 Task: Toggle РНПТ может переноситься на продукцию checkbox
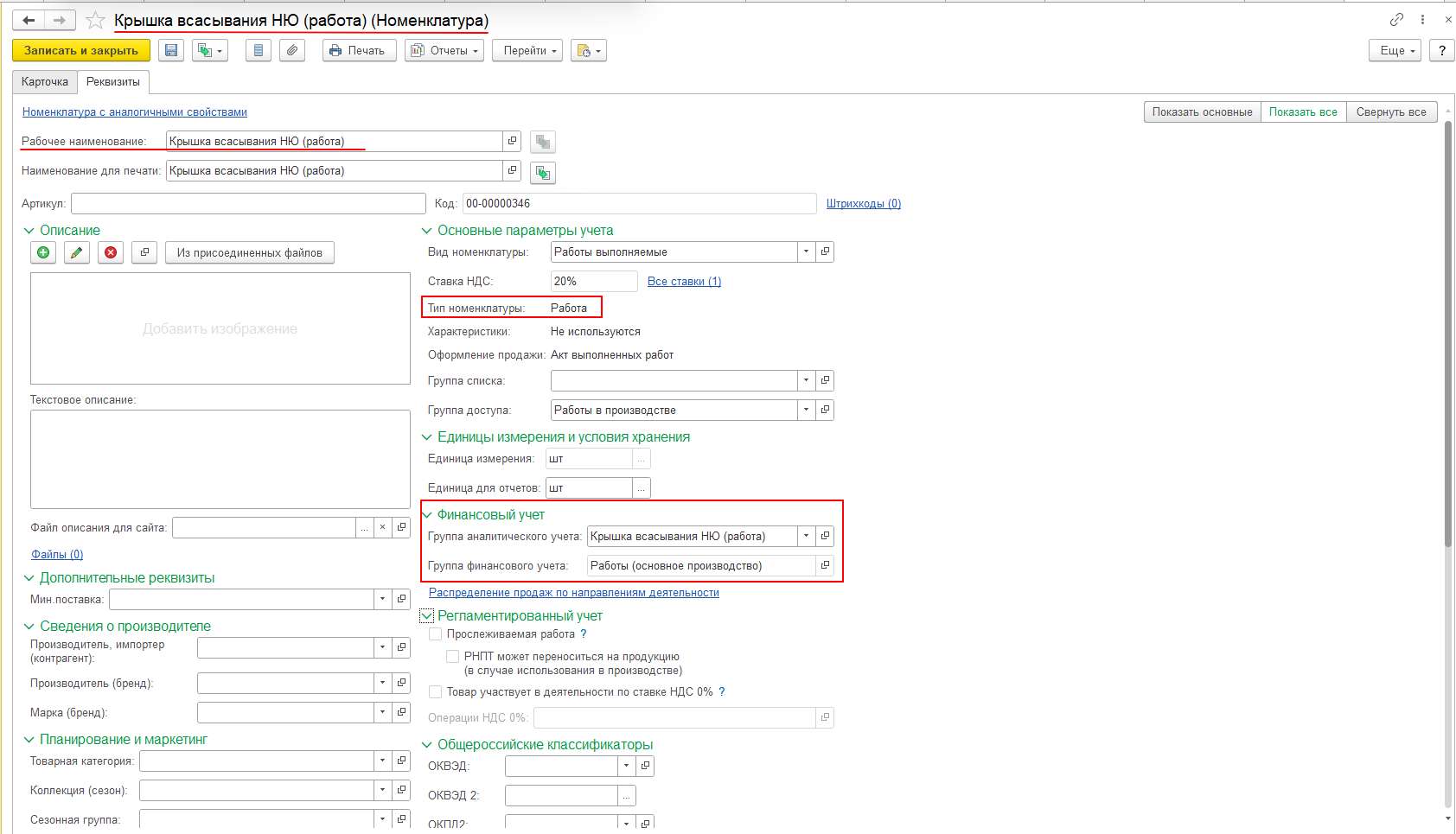(452, 657)
